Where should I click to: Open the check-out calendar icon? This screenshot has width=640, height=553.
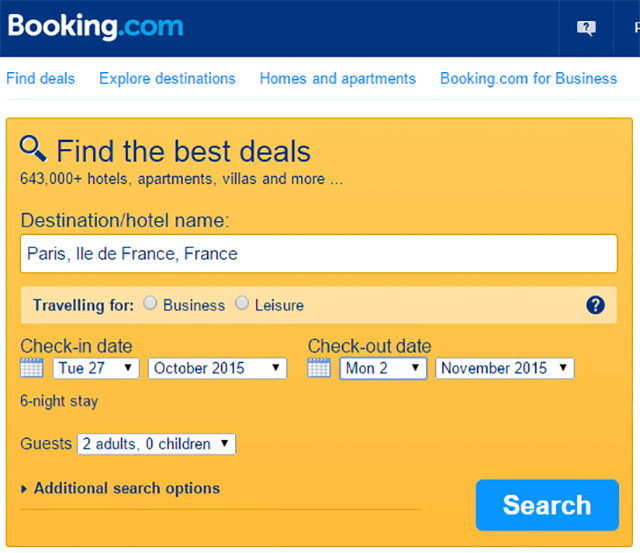319,368
